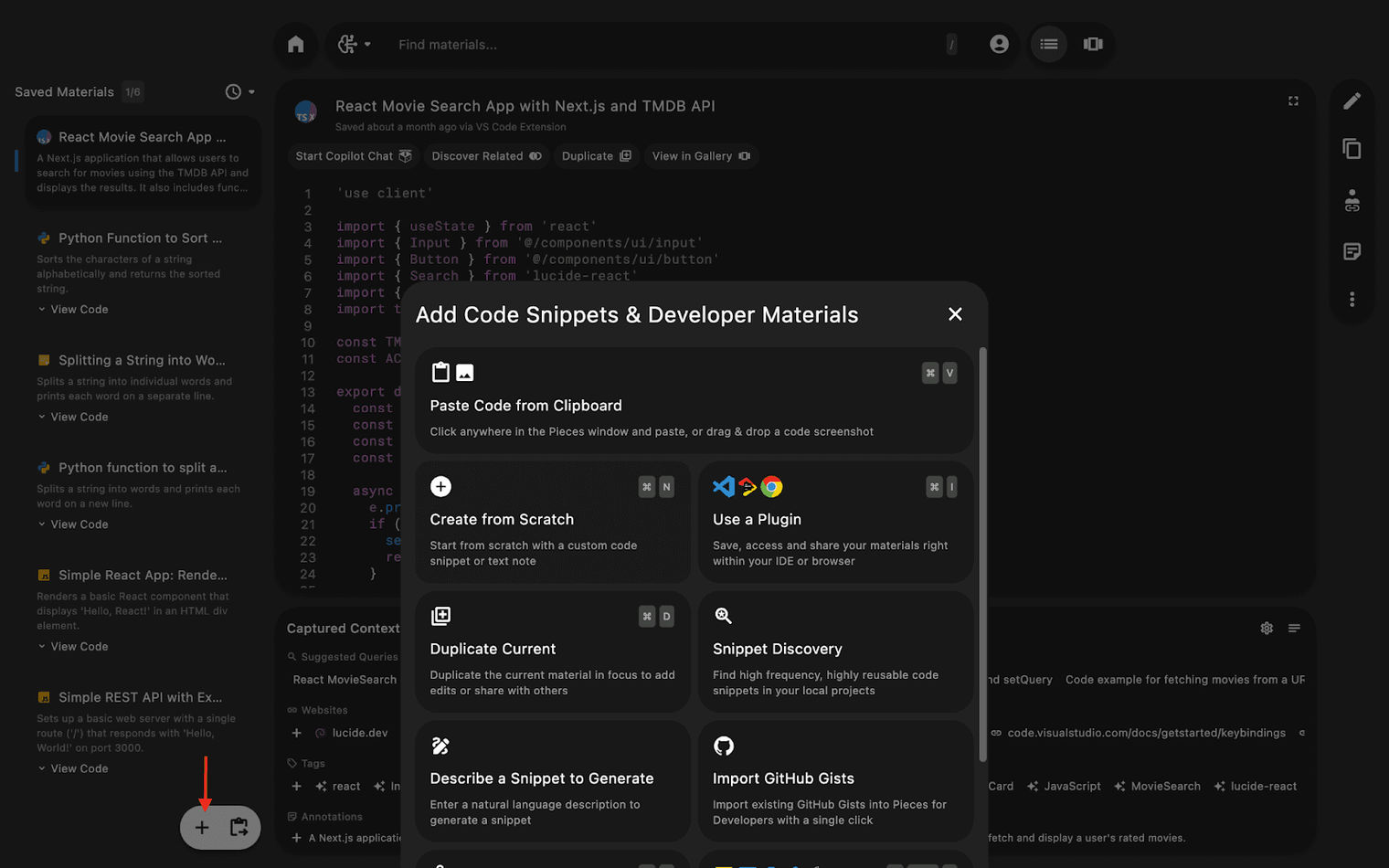Click React MovieSearch suggested query
The width and height of the screenshot is (1389, 868).
345,680
